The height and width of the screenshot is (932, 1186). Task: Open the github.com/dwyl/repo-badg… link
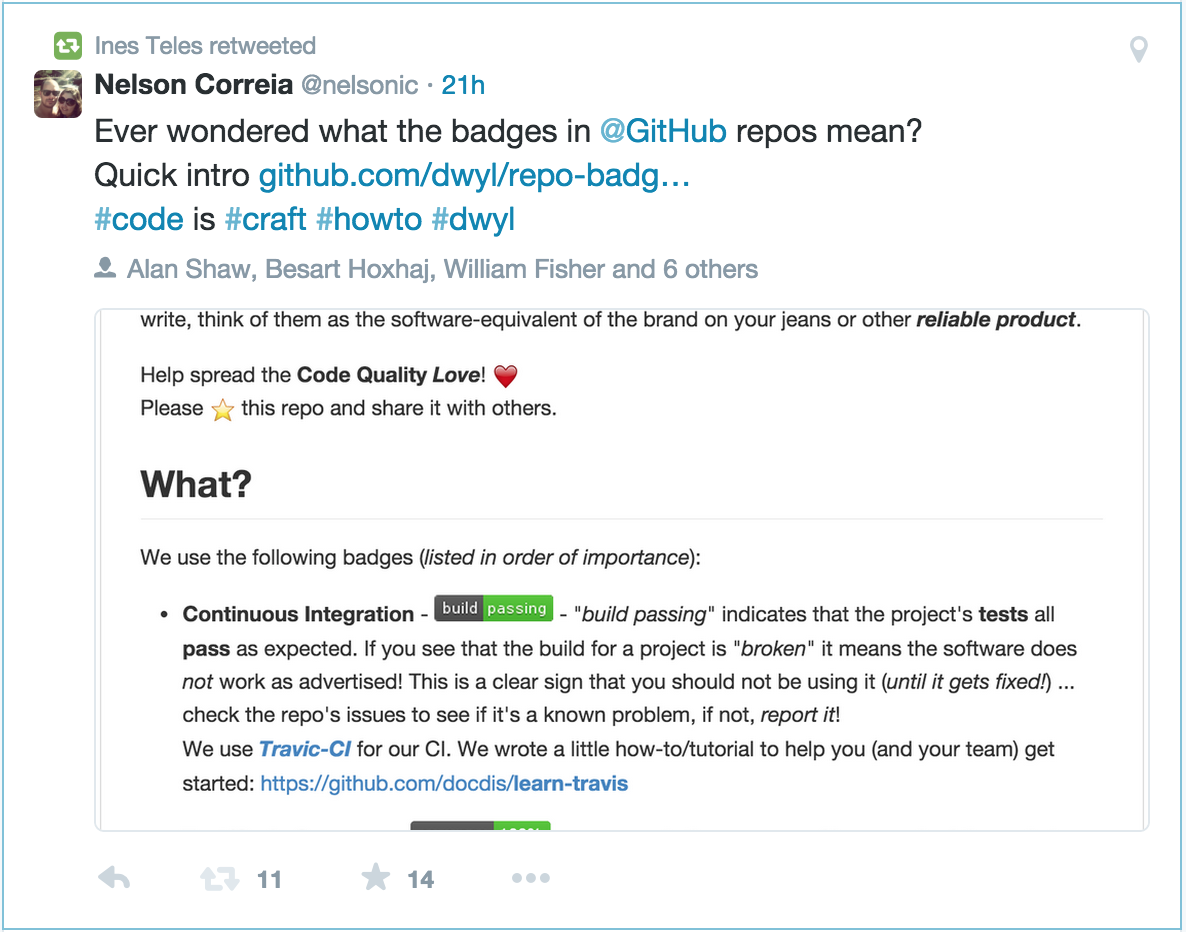474,176
